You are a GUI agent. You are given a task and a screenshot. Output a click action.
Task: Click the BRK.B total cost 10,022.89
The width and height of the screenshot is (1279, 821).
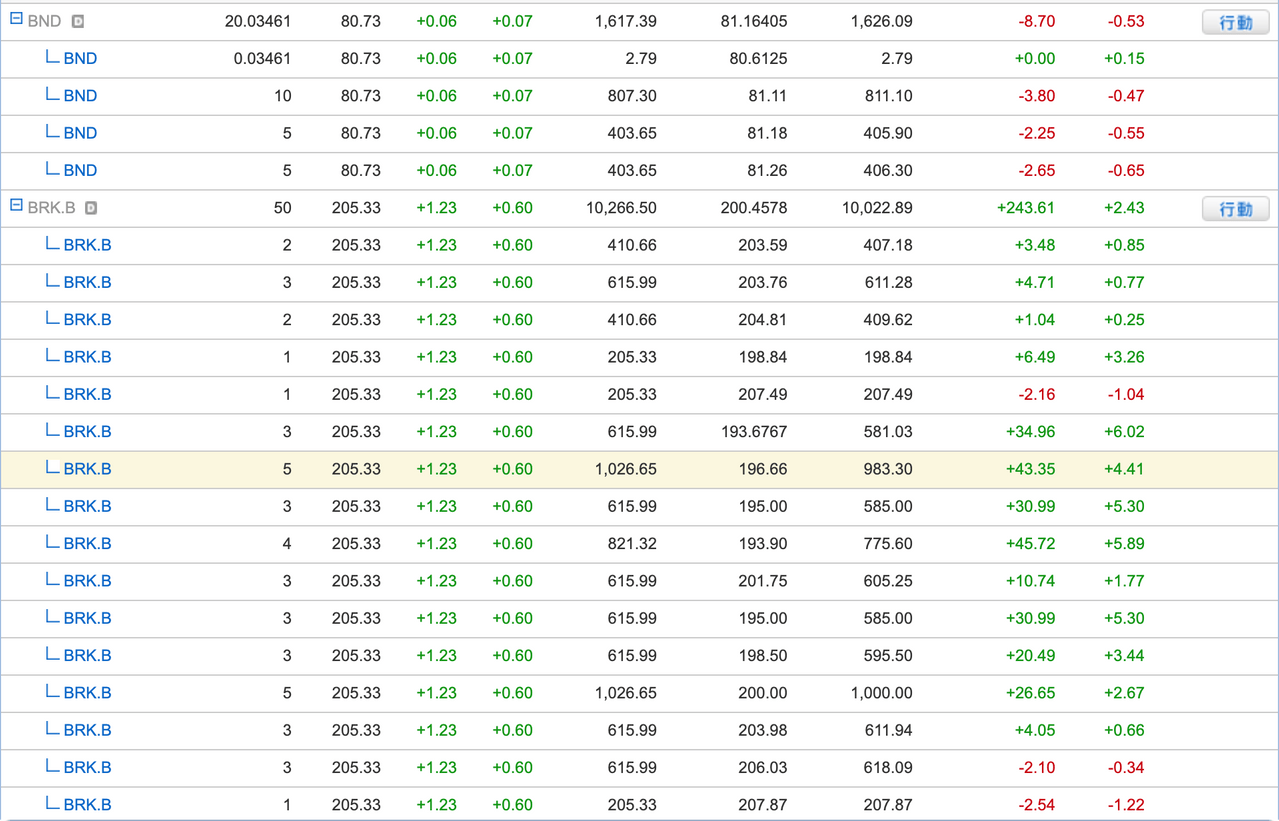(877, 208)
